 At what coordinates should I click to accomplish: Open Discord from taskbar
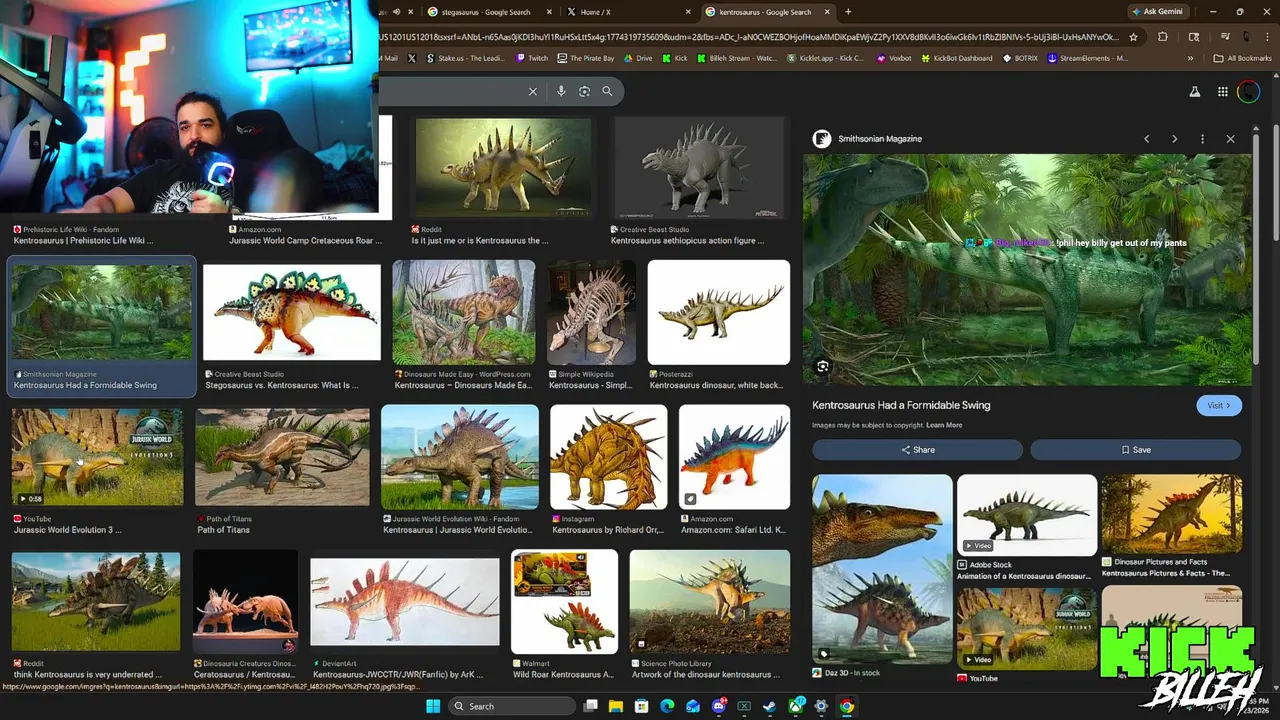pyautogui.click(x=718, y=706)
